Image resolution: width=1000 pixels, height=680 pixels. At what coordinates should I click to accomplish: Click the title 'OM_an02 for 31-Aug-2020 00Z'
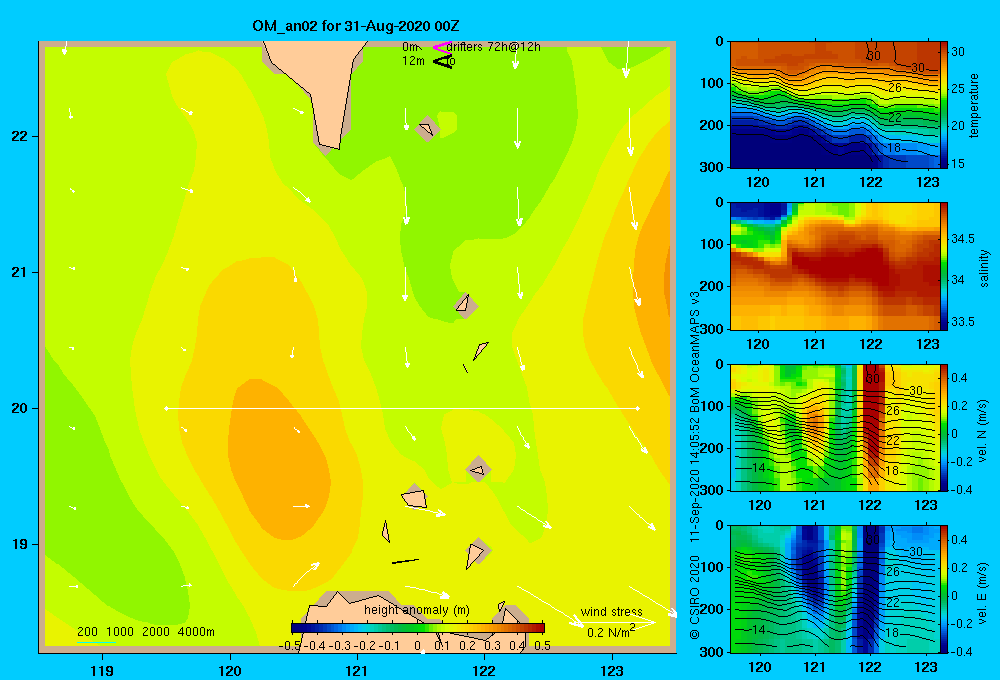(x=356, y=26)
